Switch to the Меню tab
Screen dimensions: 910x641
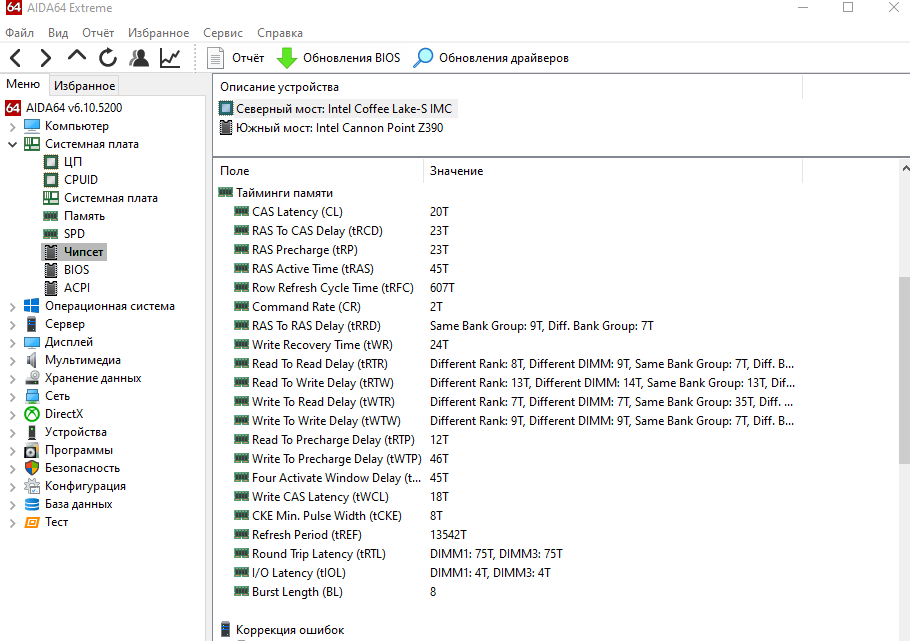23,84
